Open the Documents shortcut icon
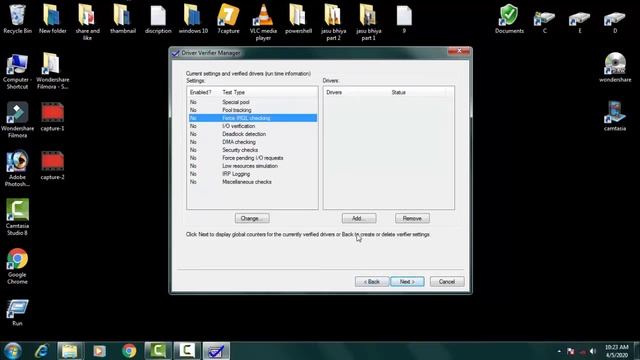 coord(509,18)
